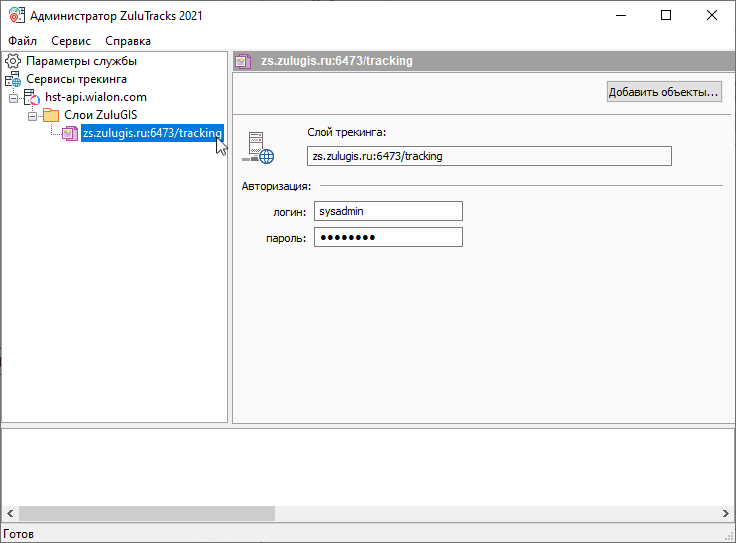Viewport: 736px width, 543px height.
Task: Click the large server-globe icon near Слой трекинга
Action: pos(260,148)
